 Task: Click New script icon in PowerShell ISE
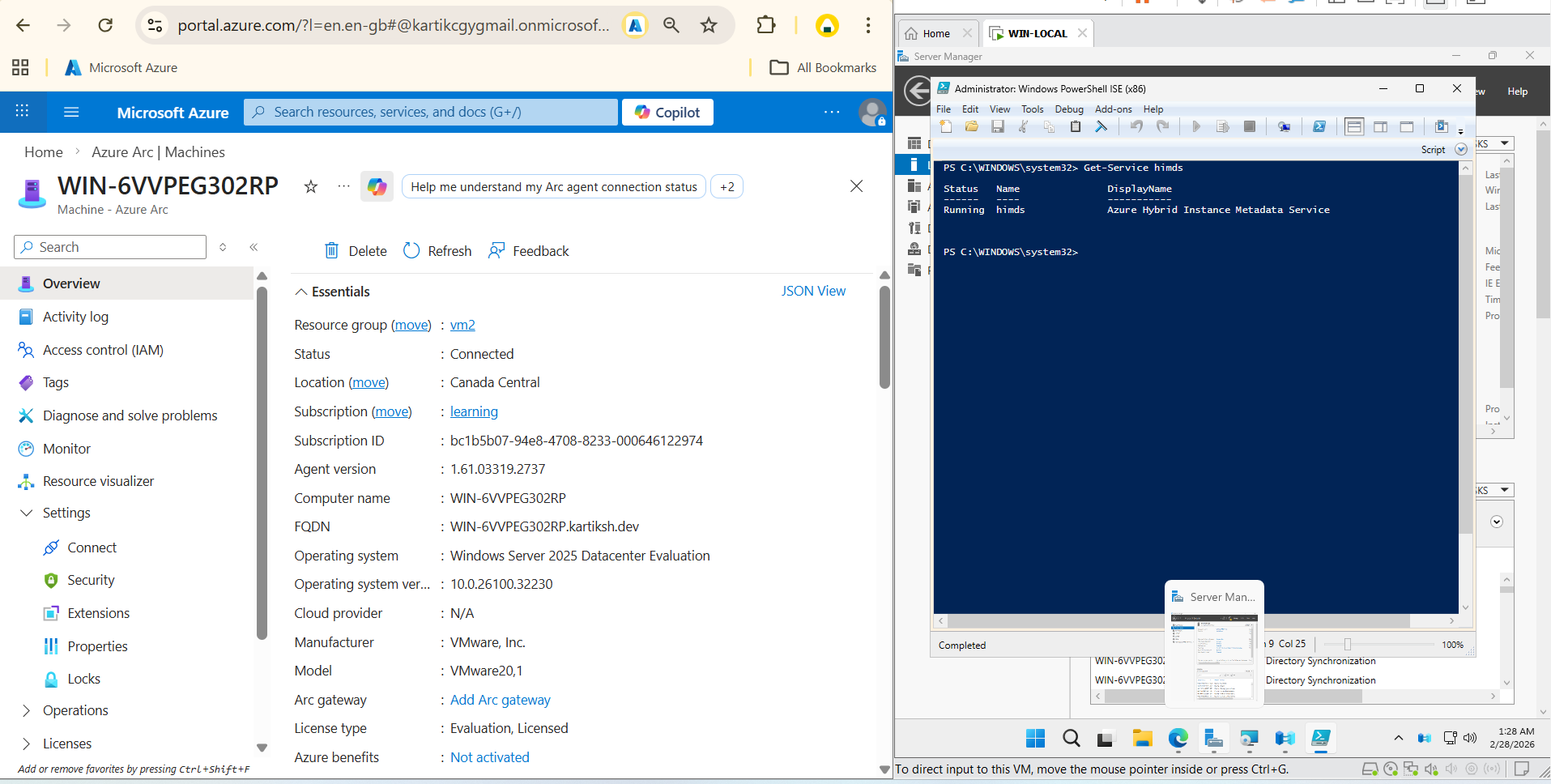(x=946, y=126)
